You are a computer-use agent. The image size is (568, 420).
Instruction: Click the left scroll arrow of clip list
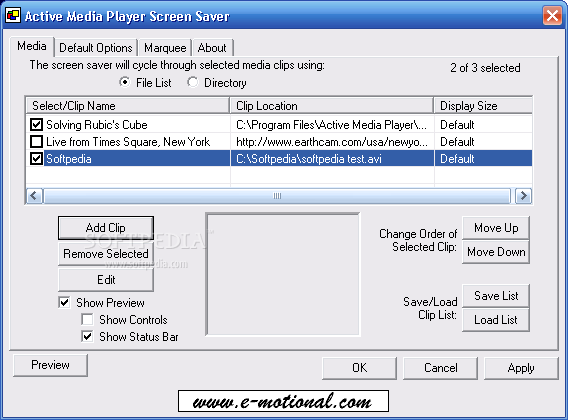pos(34,196)
